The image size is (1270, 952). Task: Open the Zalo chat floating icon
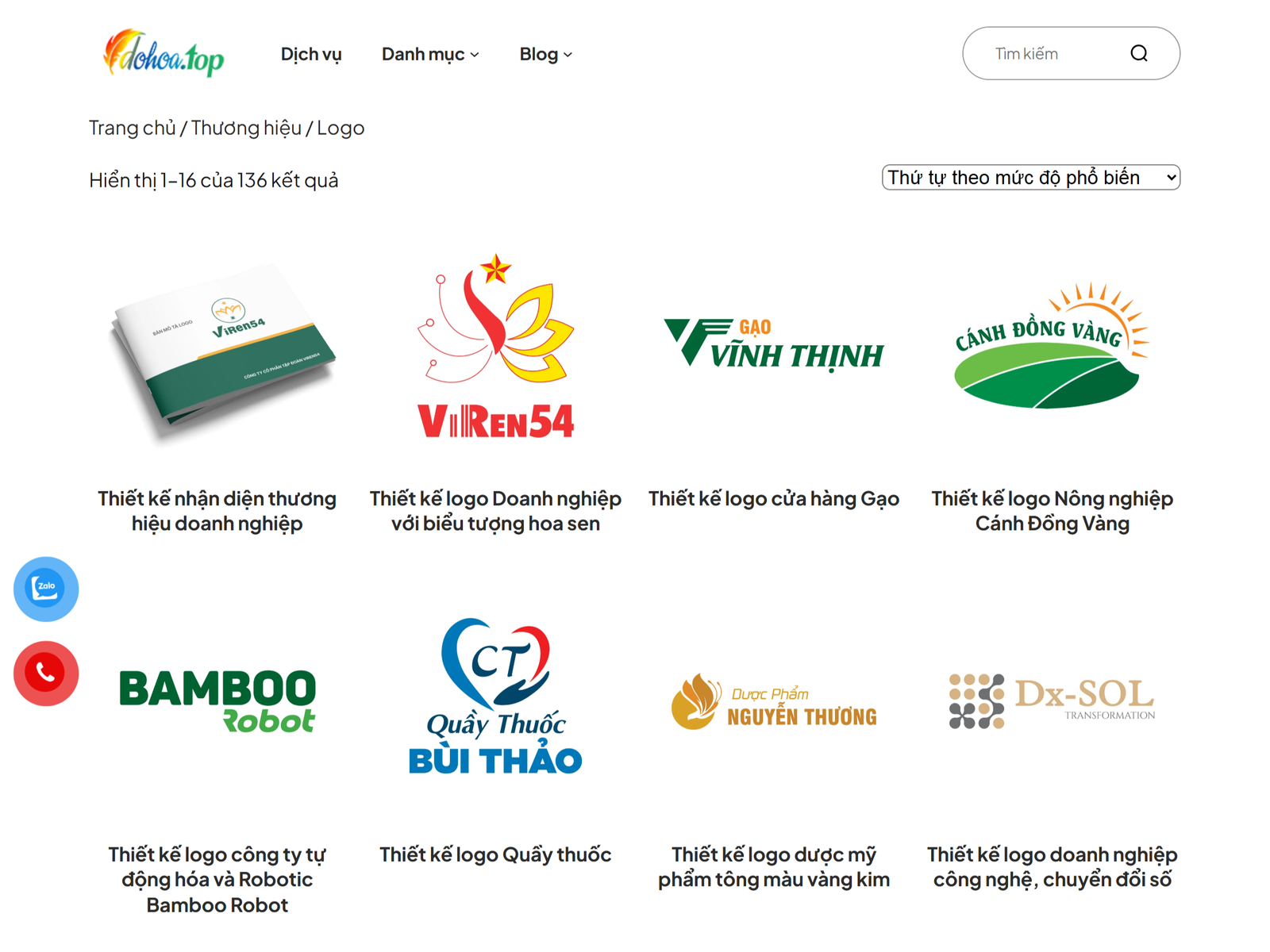[46, 589]
